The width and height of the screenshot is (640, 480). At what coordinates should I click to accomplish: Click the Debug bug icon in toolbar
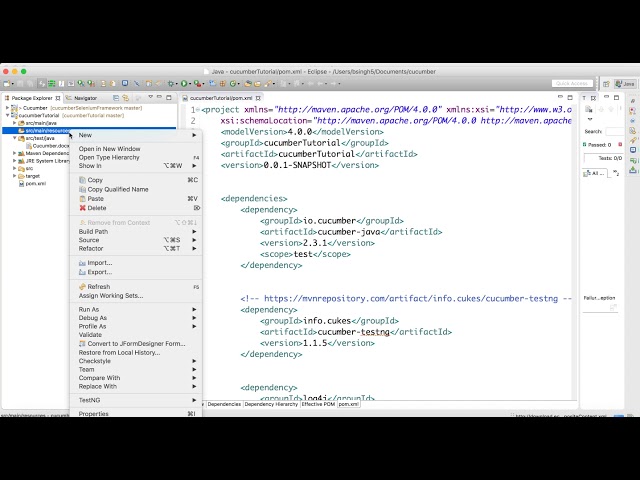pyautogui.click(x=171, y=84)
